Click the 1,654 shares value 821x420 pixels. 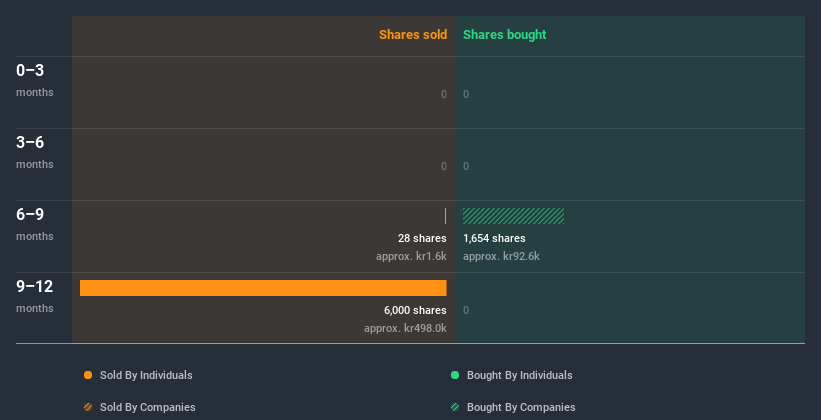[x=494, y=238]
